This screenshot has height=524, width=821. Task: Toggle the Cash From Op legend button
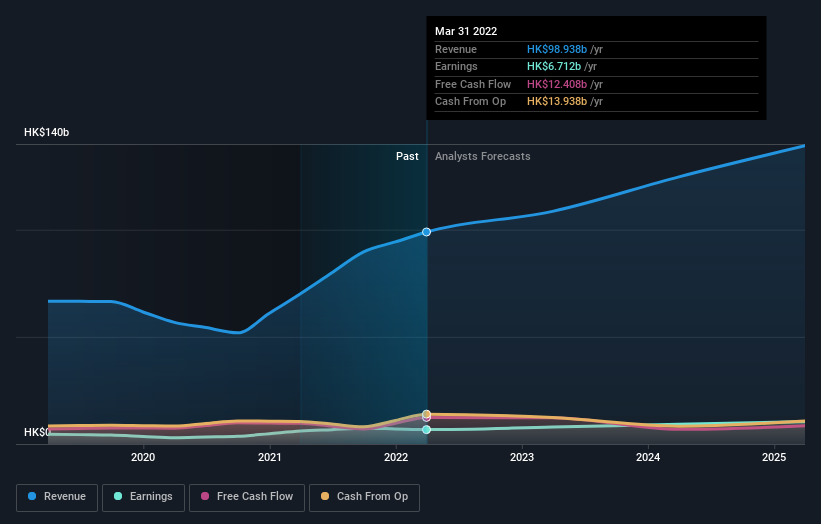364,497
